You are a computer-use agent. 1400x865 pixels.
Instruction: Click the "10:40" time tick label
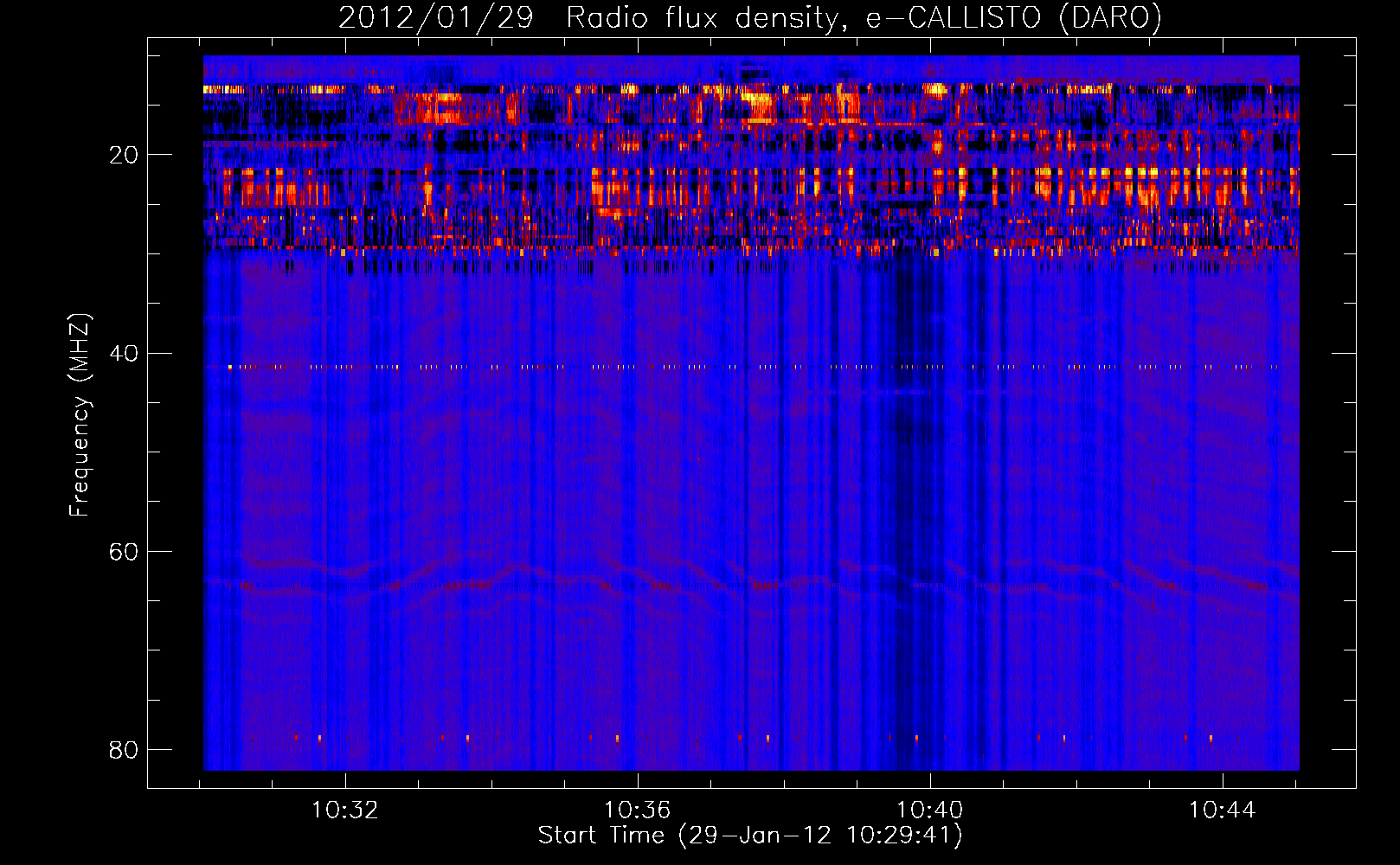930,811
